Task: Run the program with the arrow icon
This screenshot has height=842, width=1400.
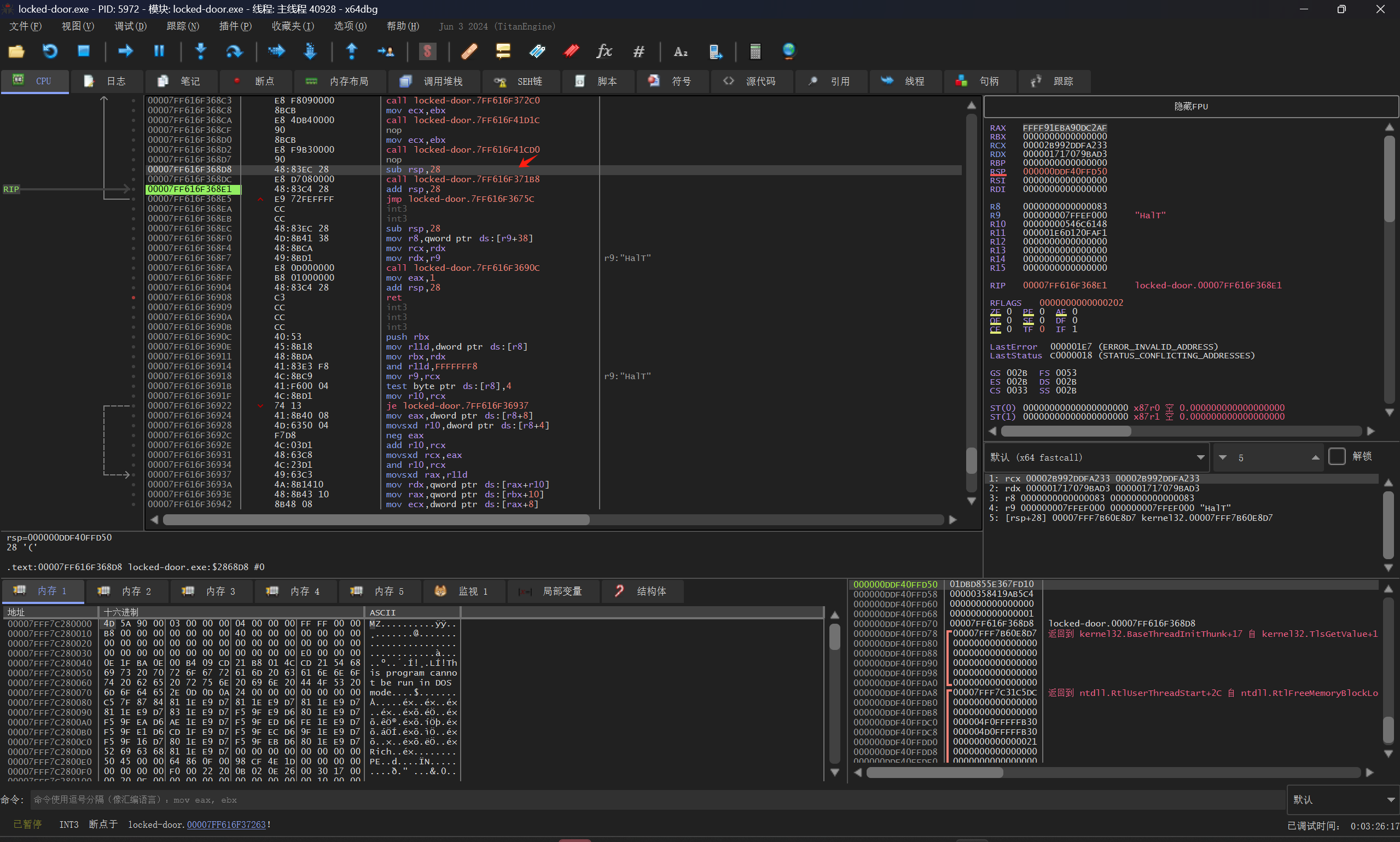Action: (125, 51)
